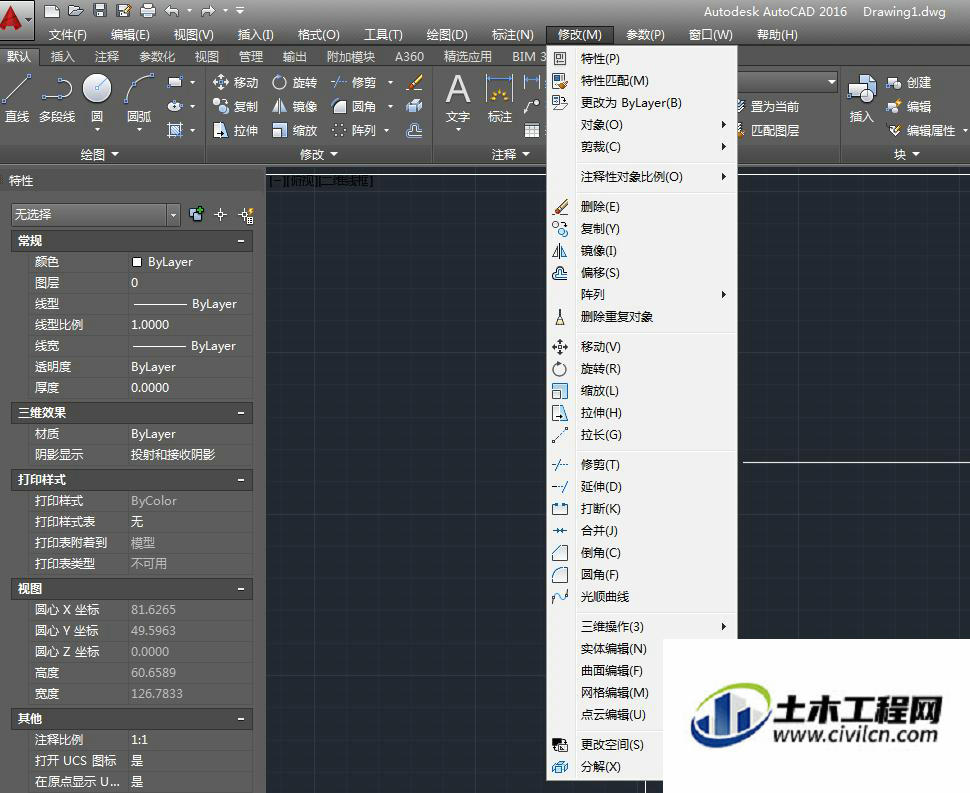
Task: Click the Open file icon in quick access toolbar
Action: [x=75, y=11]
